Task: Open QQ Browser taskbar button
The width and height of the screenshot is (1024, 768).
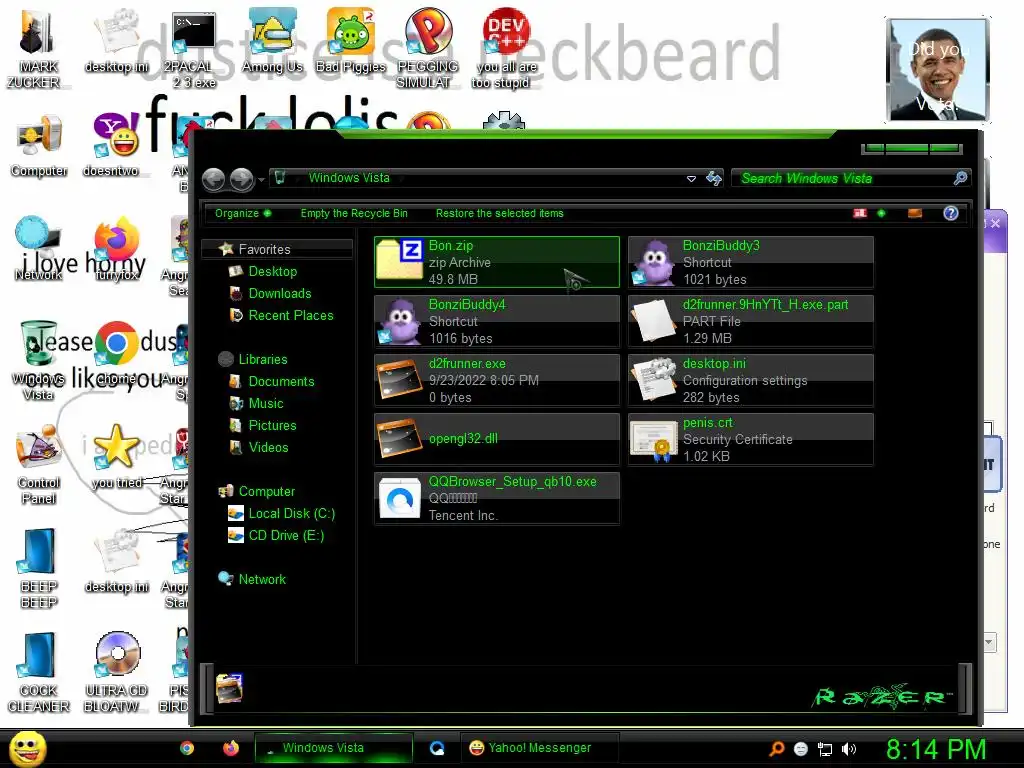Action: click(x=438, y=748)
